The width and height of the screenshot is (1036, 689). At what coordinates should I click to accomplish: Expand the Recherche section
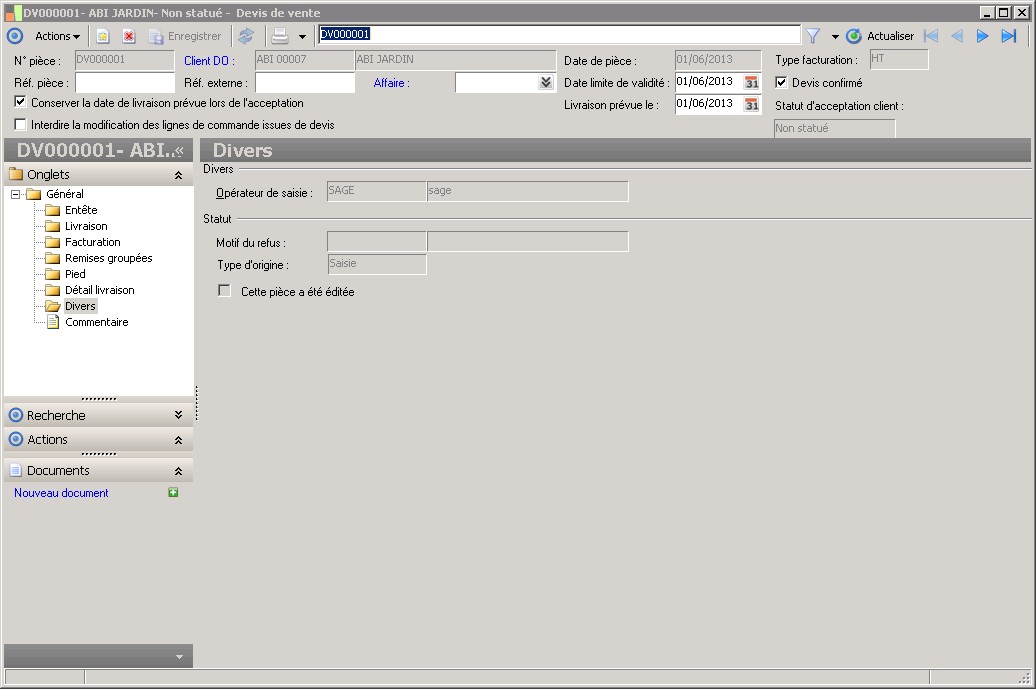(178, 415)
